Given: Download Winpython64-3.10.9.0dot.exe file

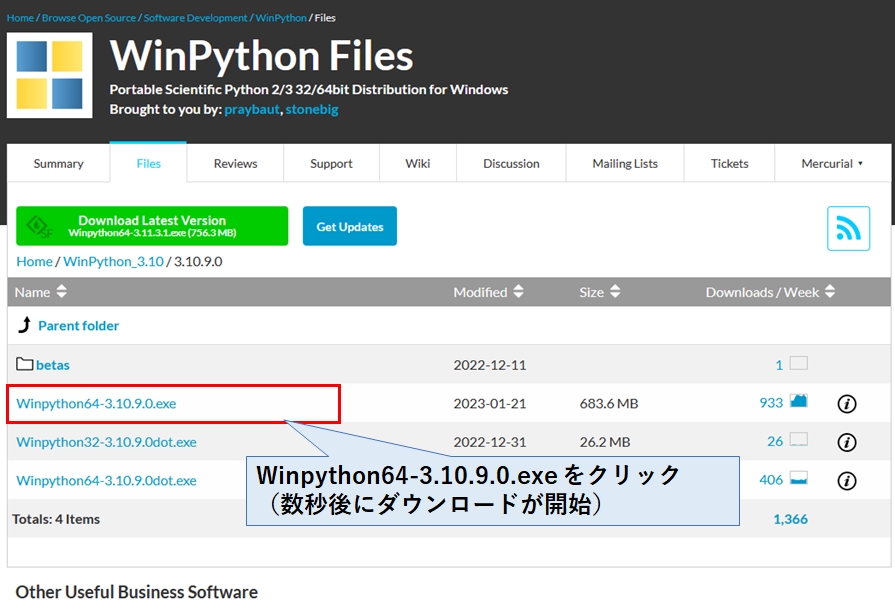Looking at the screenshot, I should [106, 480].
